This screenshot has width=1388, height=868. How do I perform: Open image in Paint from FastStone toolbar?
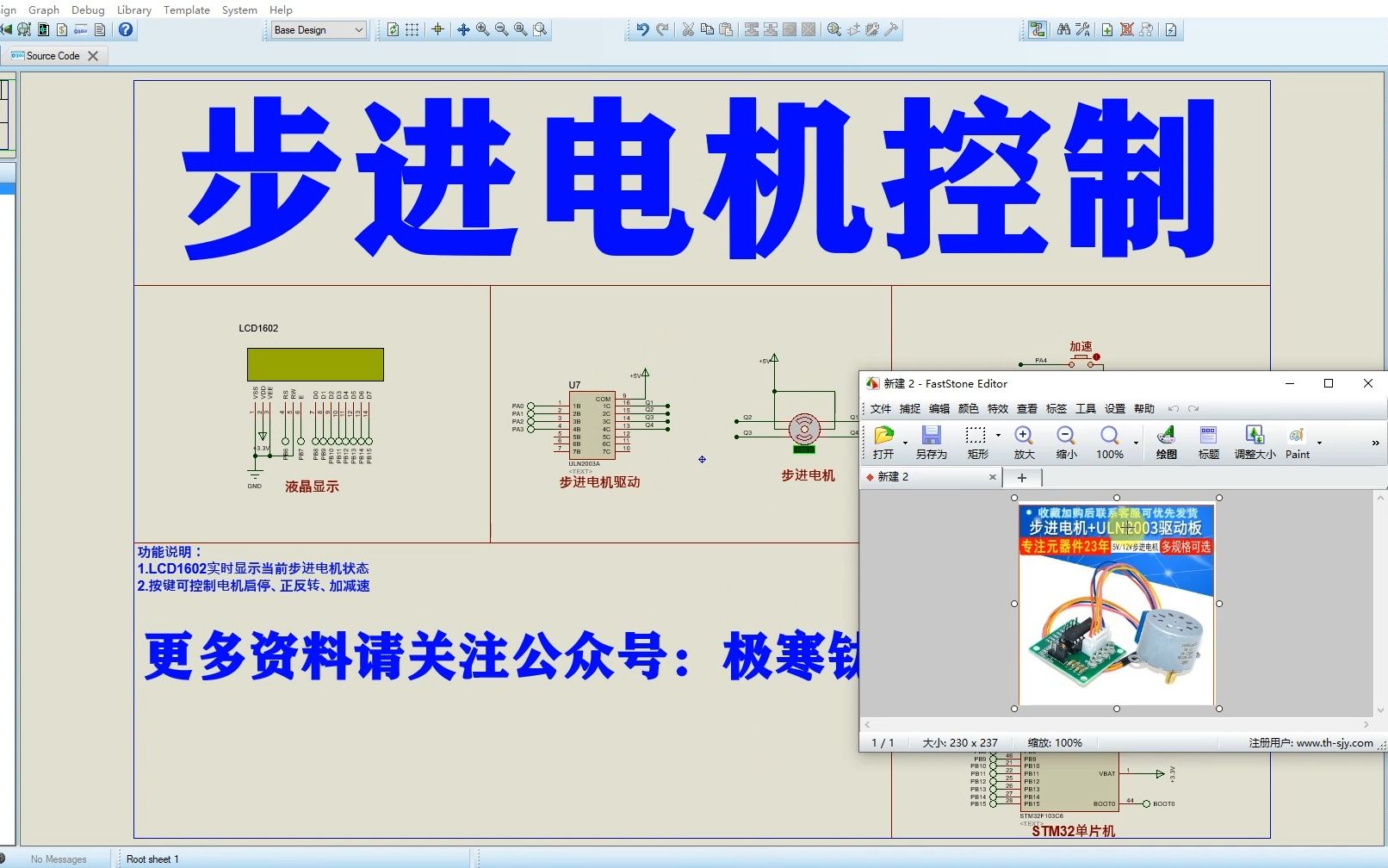pos(1297,441)
